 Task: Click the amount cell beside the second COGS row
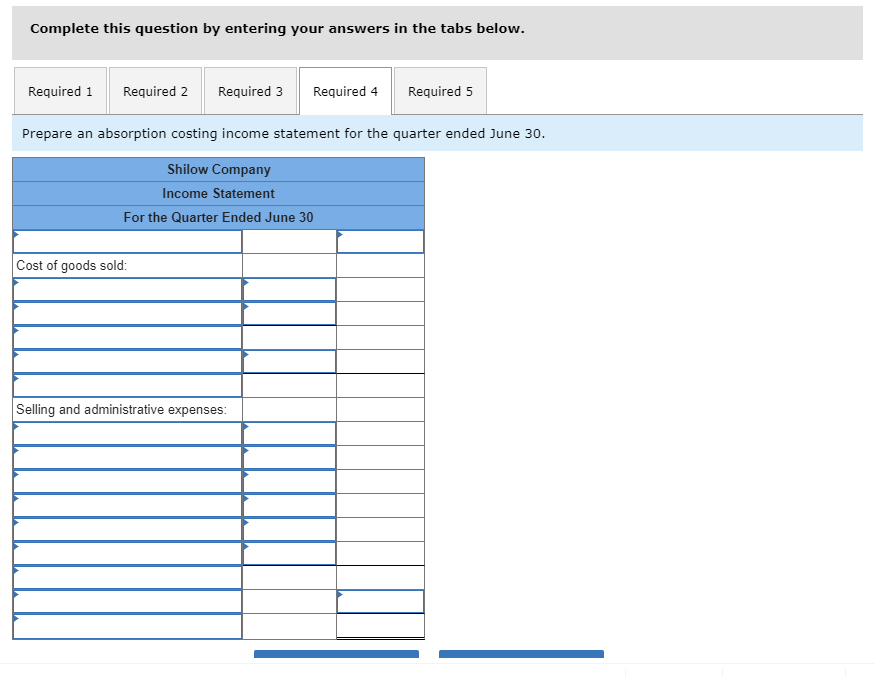tap(288, 313)
